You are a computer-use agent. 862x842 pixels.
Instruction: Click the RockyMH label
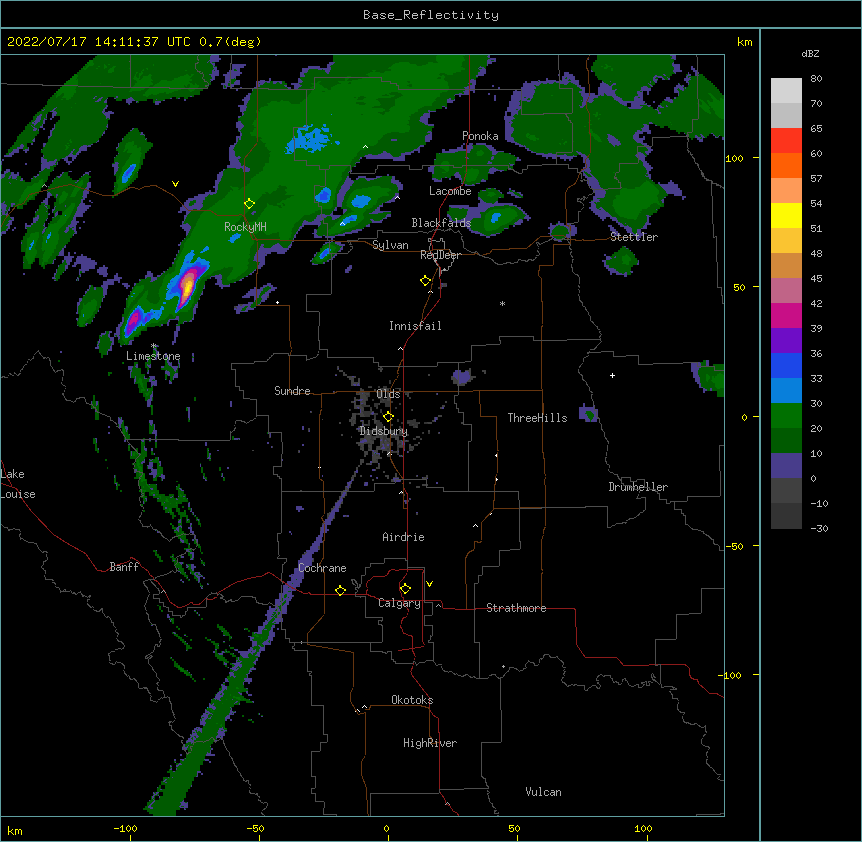point(245,226)
